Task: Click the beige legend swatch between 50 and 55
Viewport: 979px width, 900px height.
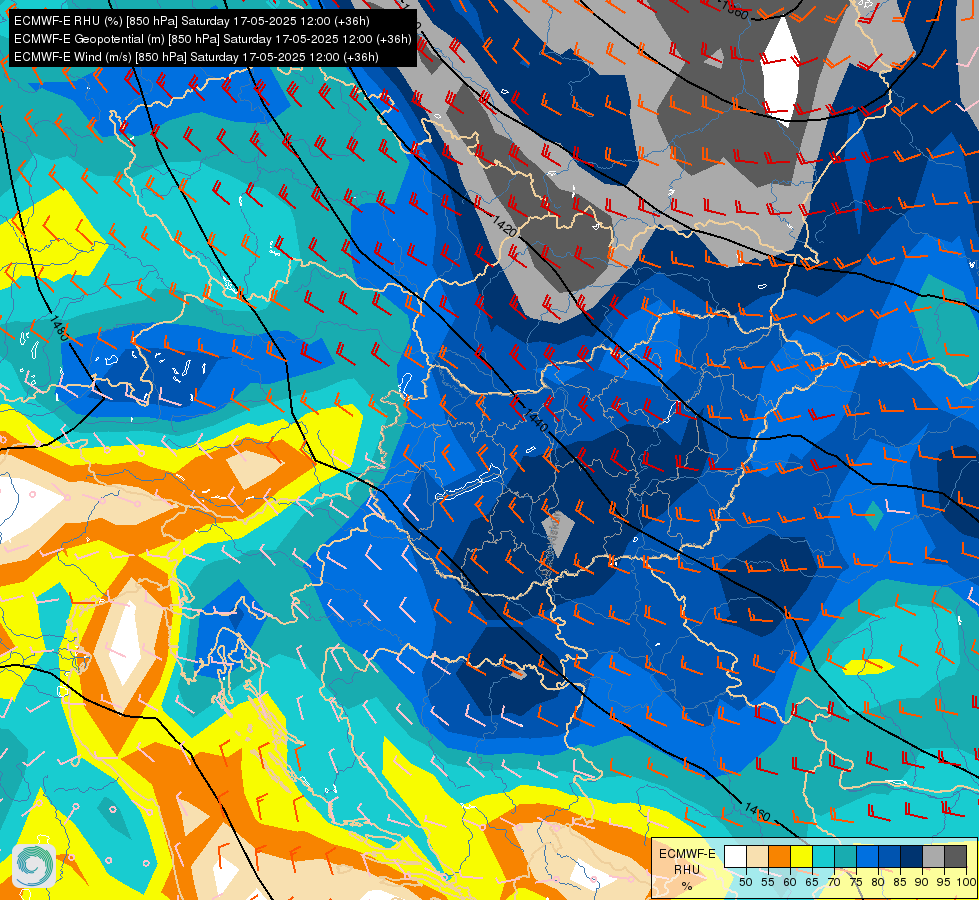Action: point(757,856)
